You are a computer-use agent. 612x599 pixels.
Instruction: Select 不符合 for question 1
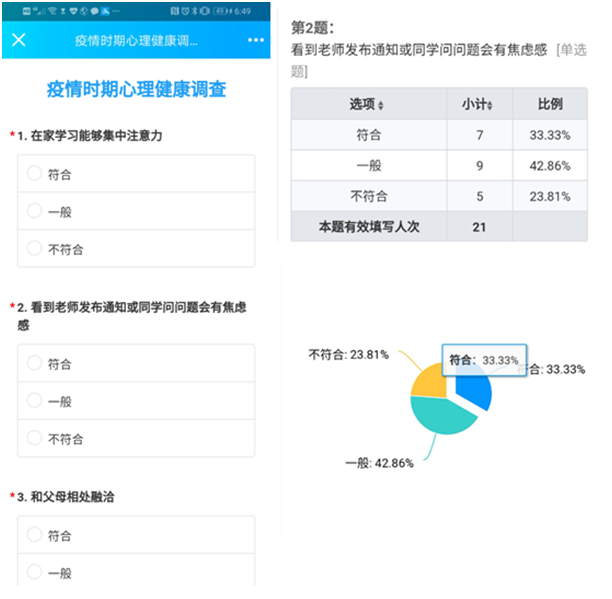click(35, 248)
